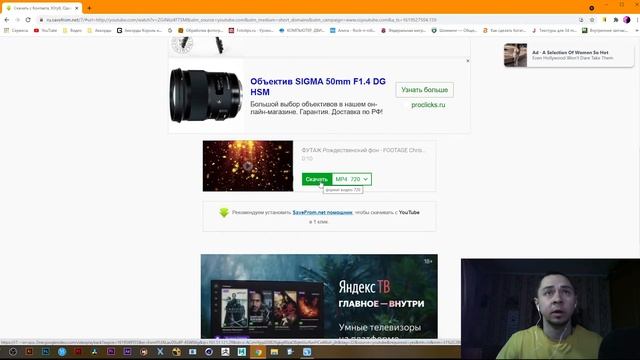Click the blue globe taskbar icon

tap(62, 351)
